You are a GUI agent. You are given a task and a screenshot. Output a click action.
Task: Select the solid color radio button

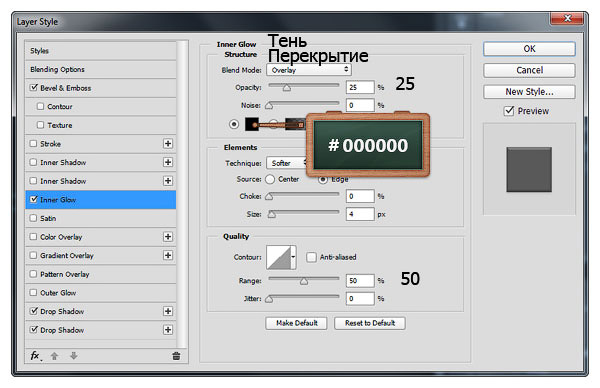pyautogui.click(x=234, y=124)
